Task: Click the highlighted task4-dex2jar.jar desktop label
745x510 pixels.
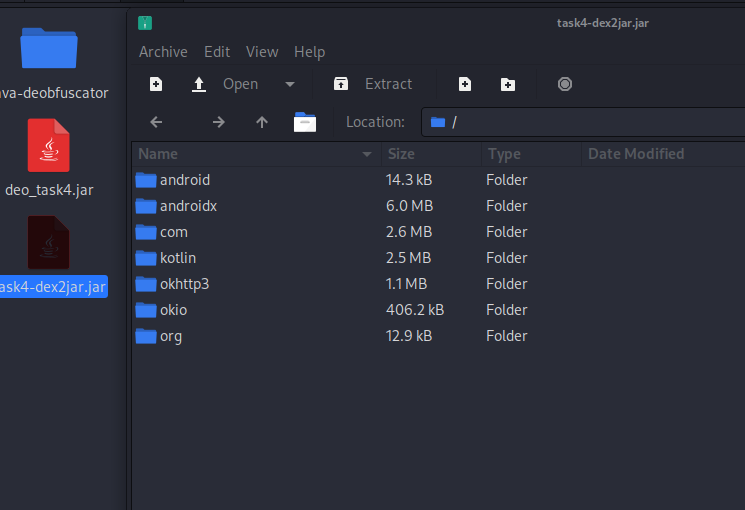Action: [x=54, y=287]
